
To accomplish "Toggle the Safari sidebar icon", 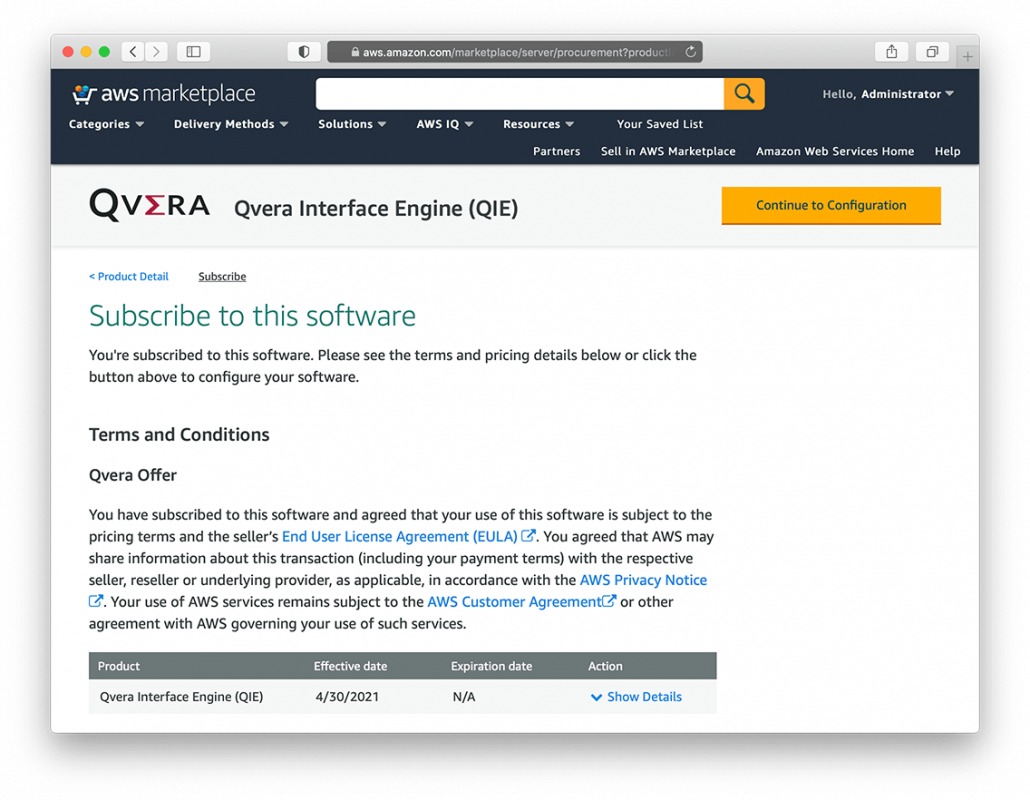I will [x=194, y=51].
